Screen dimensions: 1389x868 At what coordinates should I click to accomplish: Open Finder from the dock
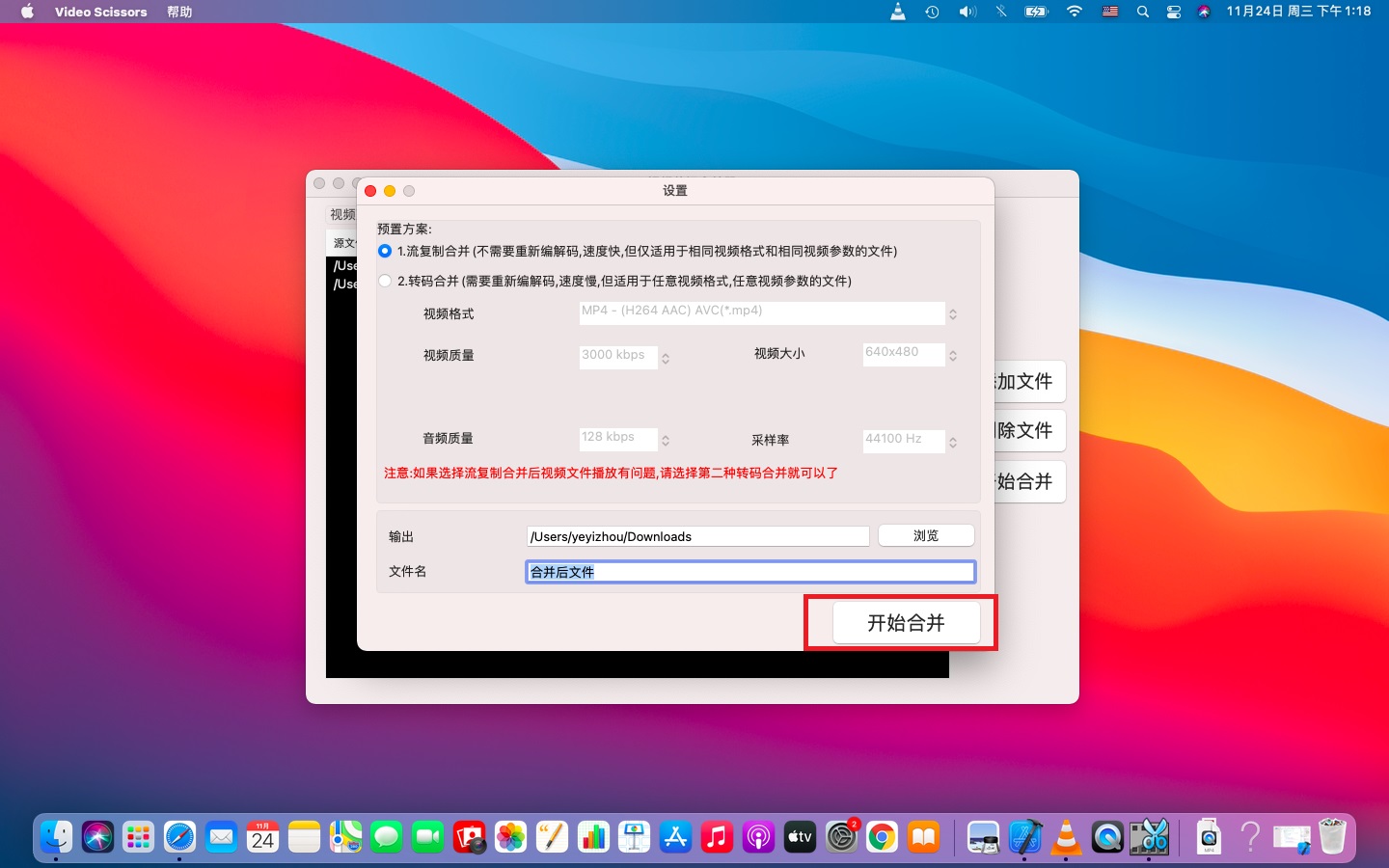(x=57, y=837)
